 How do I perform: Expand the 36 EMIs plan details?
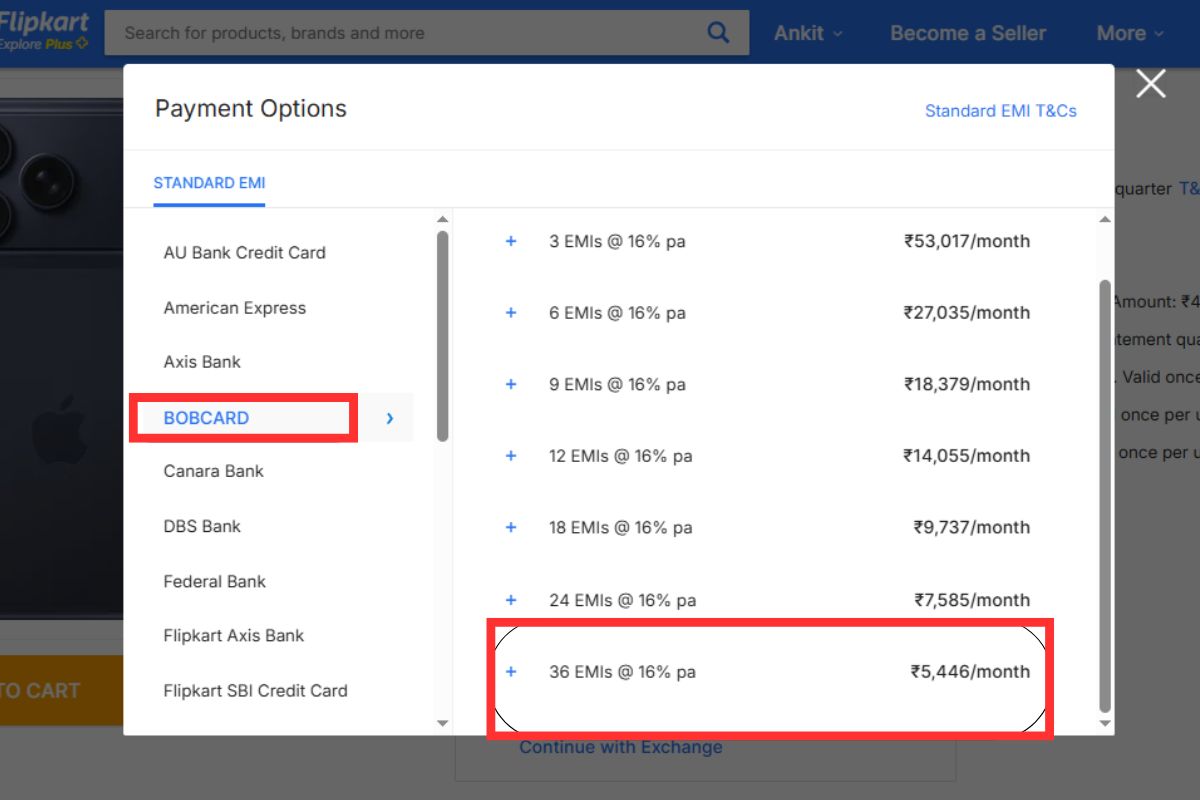click(x=511, y=672)
